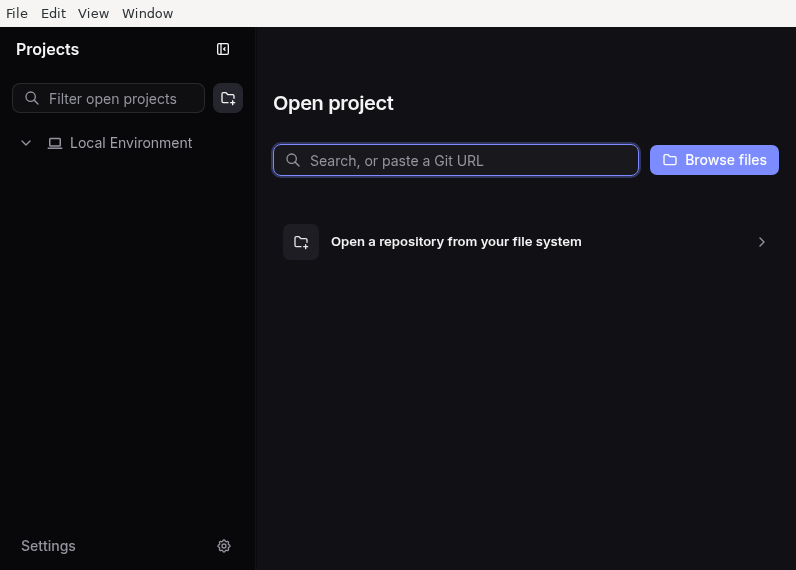Click magnifier icon in Filter open projects
Image resolution: width=796 pixels, height=570 pixels.
pos(32,98)
